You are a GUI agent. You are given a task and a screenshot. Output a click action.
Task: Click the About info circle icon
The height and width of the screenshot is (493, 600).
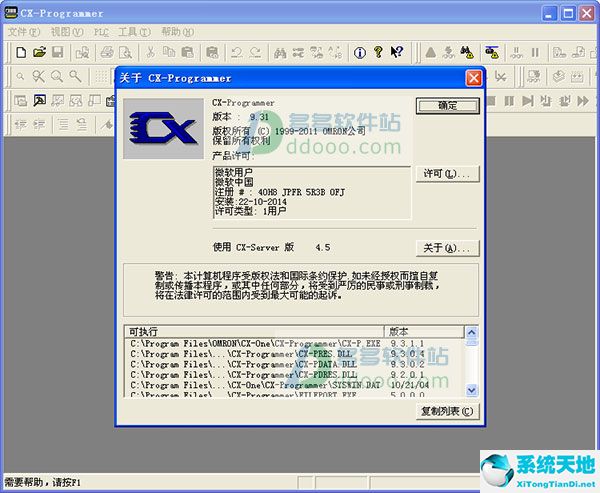pos(359,52)
